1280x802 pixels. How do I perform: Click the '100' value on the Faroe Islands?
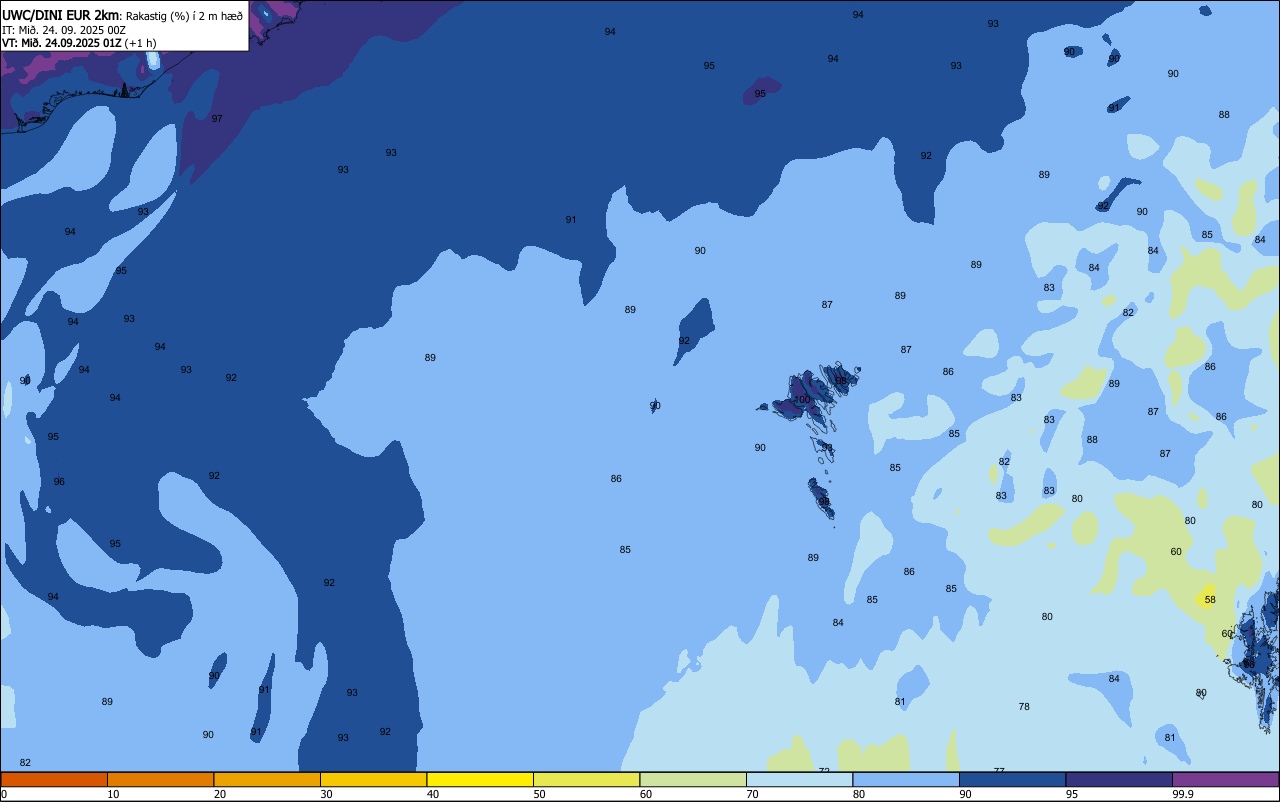click(802, 399)
